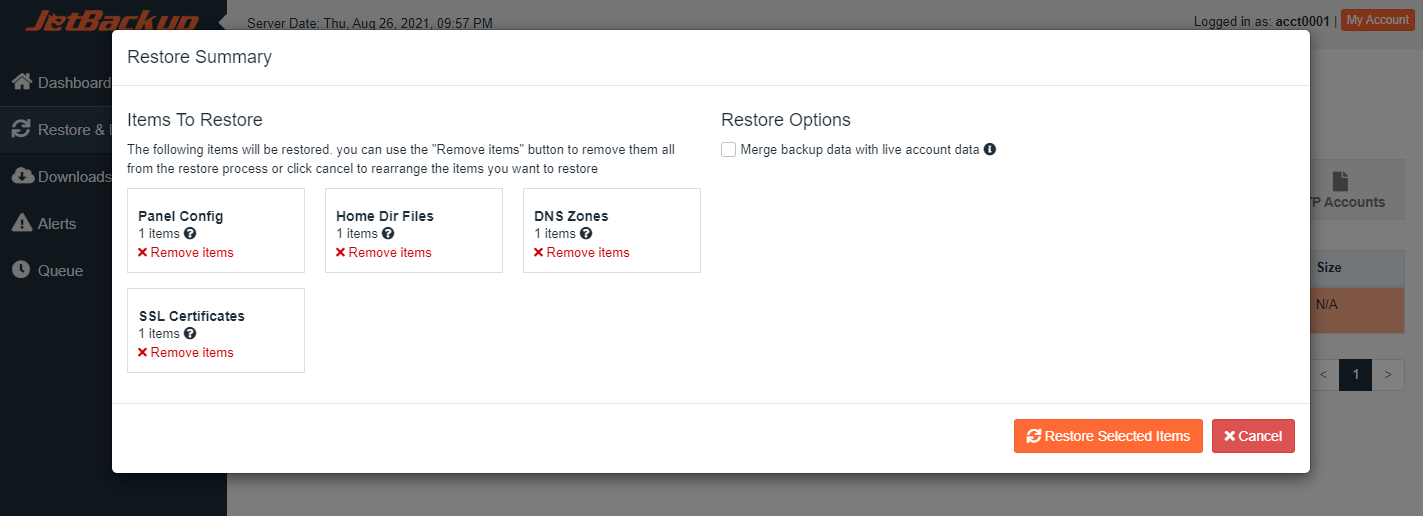Screen dimensions: 1423x516
Task: Click the Home Dir Files card title
Action: click(x=385, y=216)
